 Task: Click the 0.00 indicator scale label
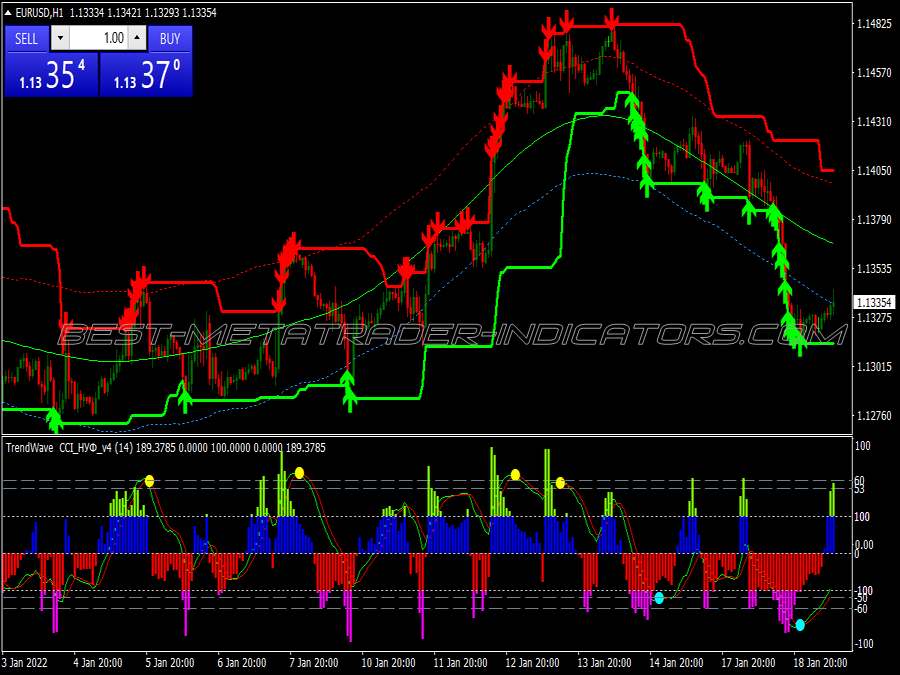click(864, 545)
